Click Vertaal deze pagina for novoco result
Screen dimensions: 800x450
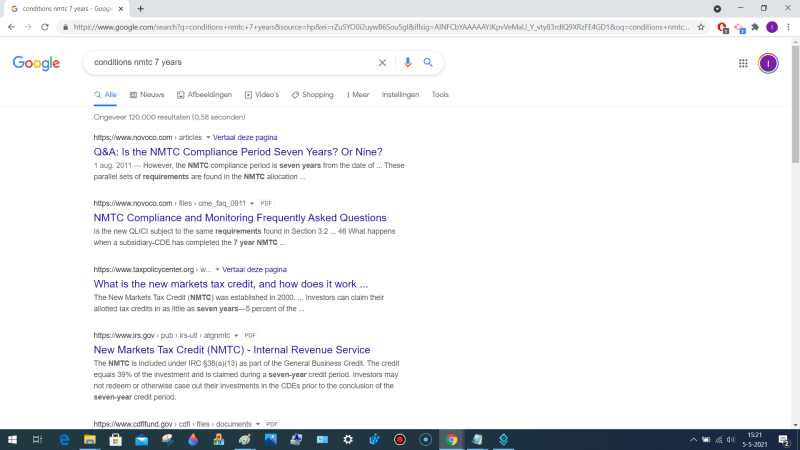[245, 138]
